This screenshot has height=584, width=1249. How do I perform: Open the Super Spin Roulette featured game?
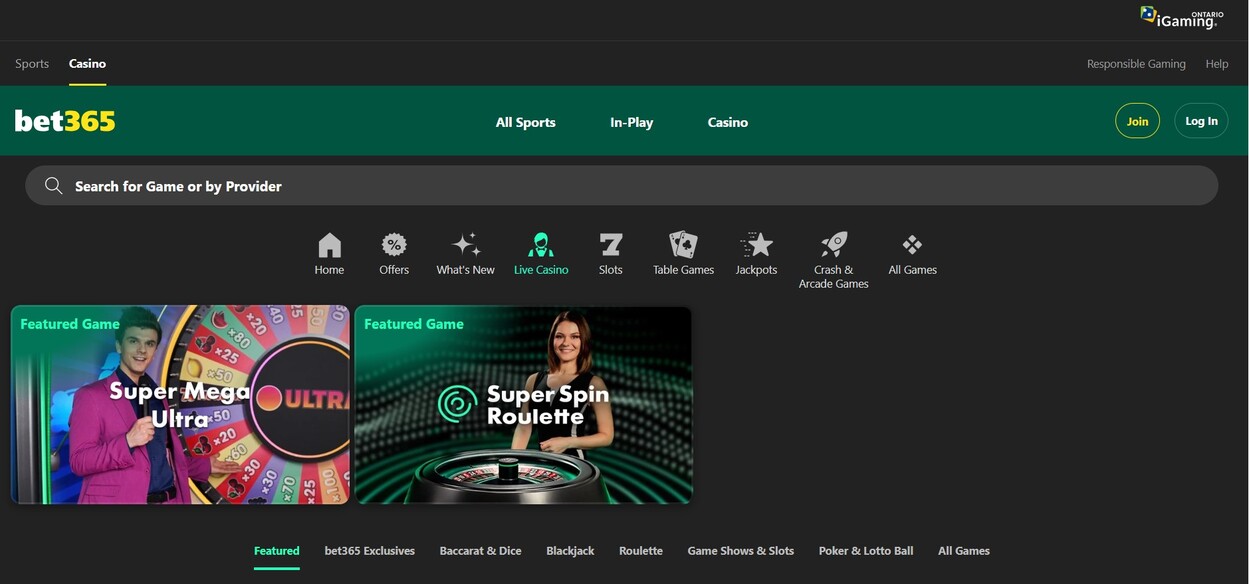click(523, 405)
